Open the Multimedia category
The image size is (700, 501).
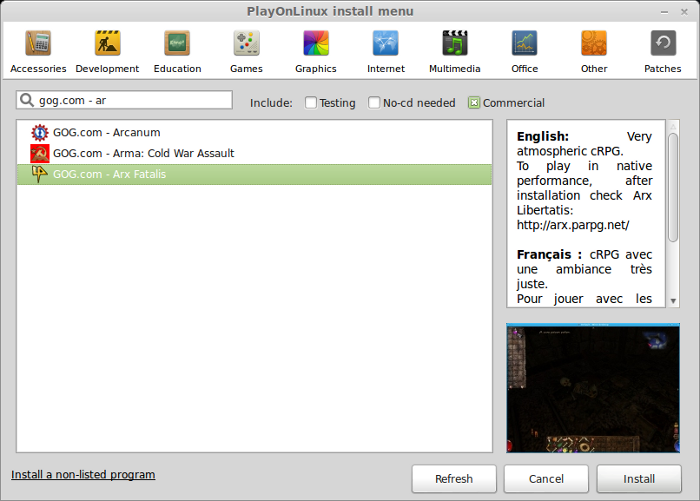[454, 51]
